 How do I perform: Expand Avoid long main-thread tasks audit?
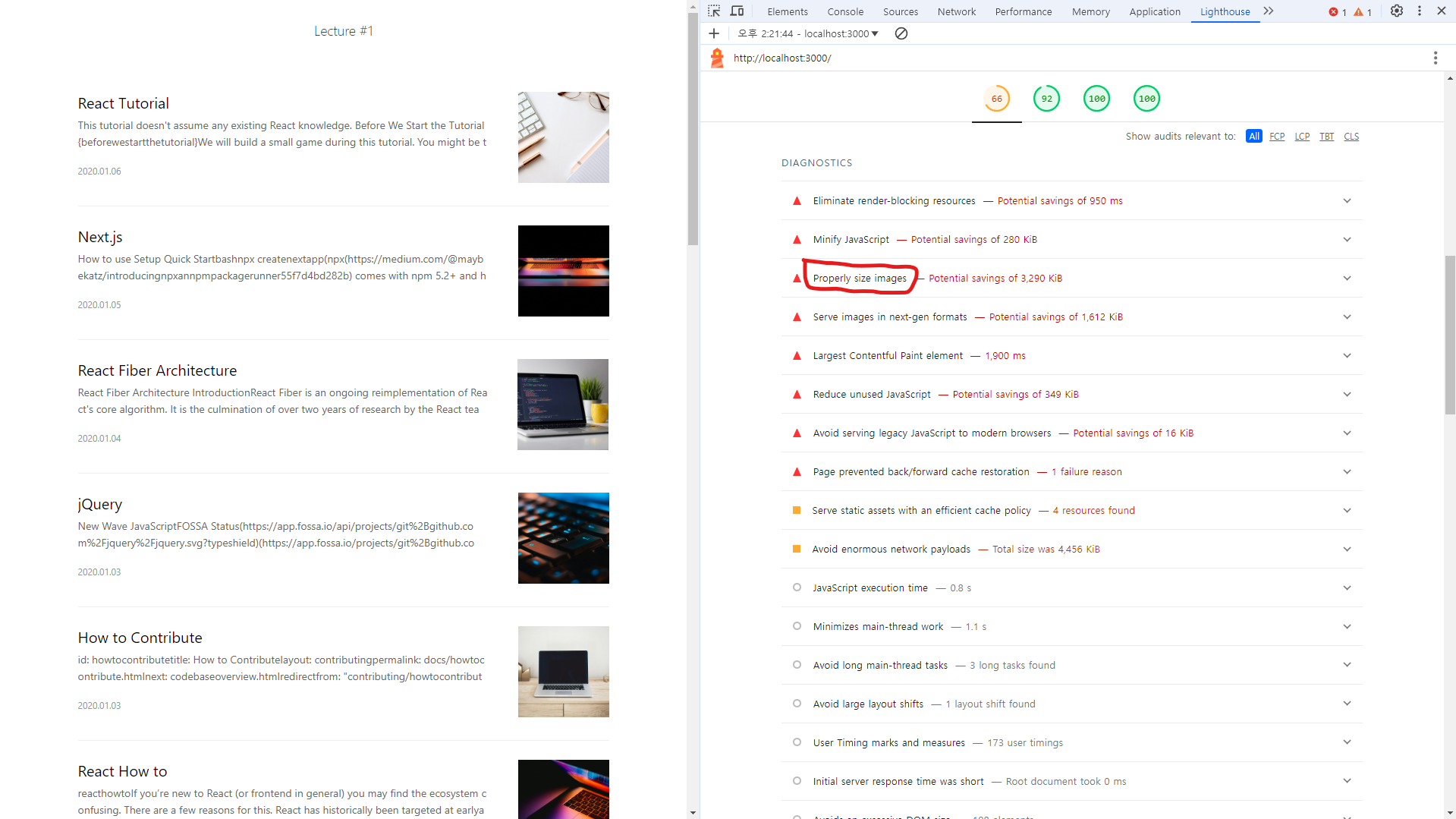tap(1072, 666)
